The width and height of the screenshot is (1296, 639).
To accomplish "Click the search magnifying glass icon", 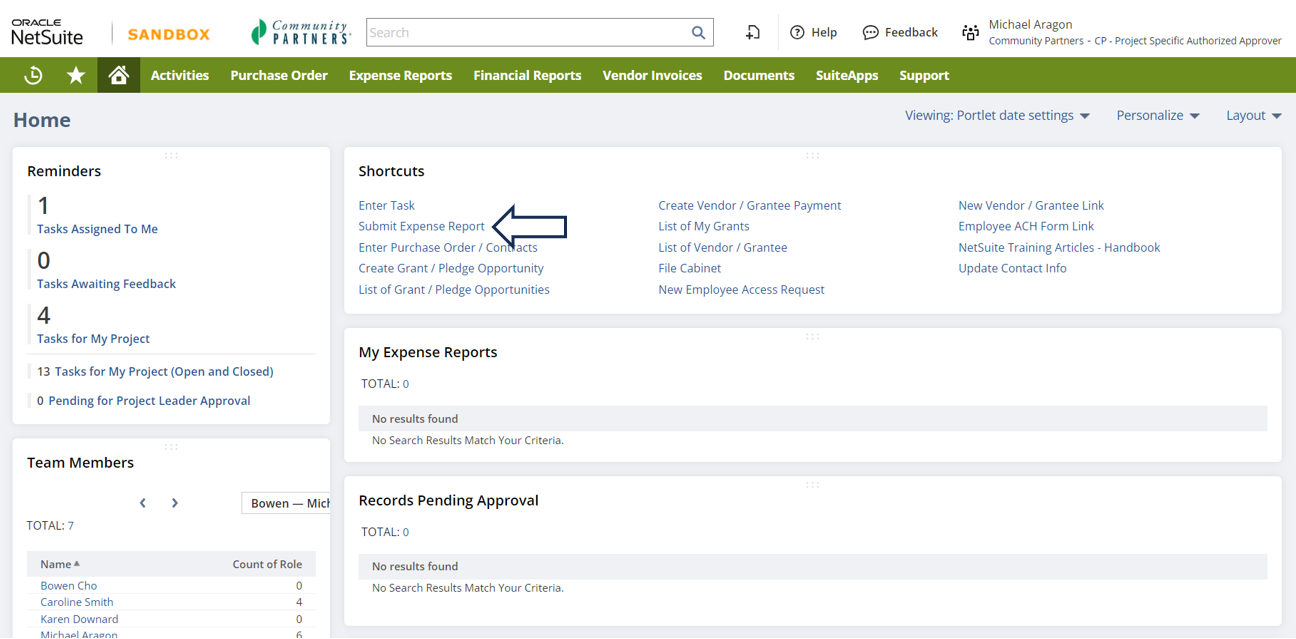I will click(x=698, y=33).
